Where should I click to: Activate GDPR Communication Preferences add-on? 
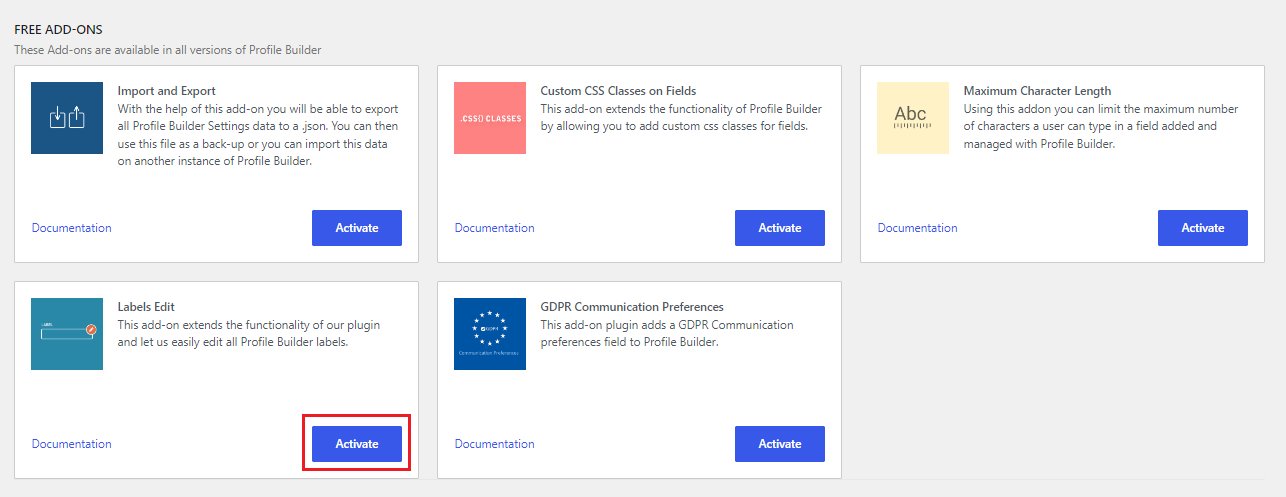[780, 444]
